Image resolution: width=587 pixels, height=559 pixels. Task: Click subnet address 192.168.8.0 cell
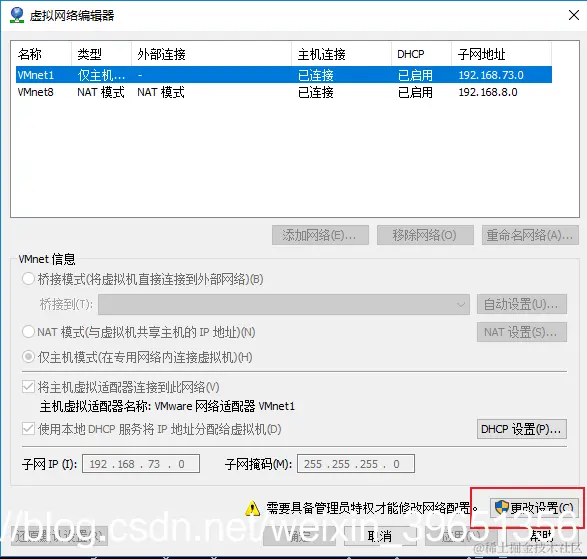pyautogui.click(x=488, y=92)
